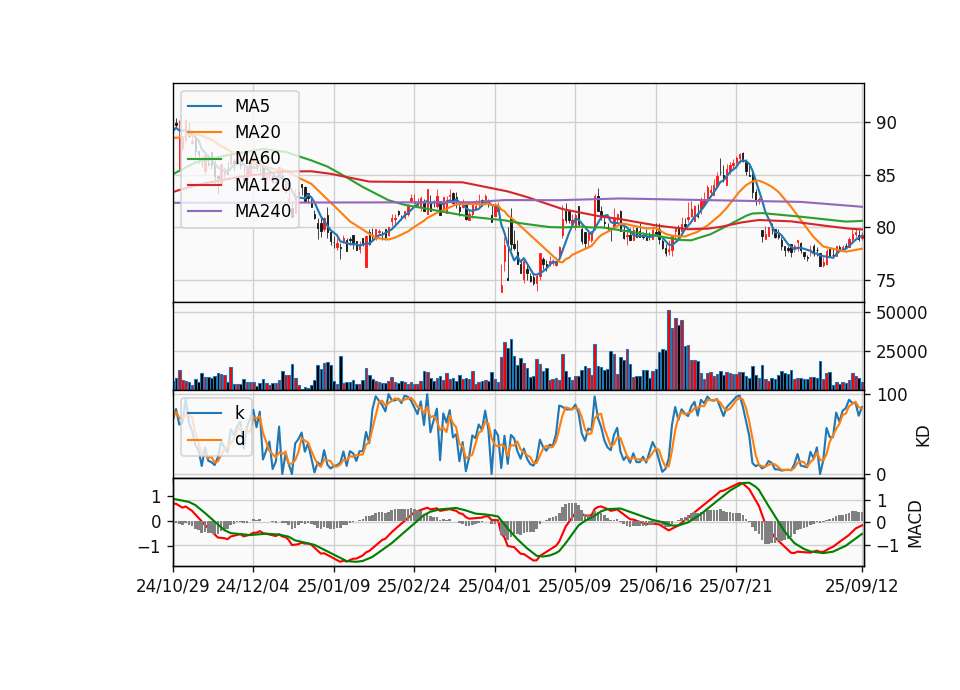The height and width of the screenshot is (690, 960).
Task: Click the MA60 legend label
Action: [x=257, y=159]
